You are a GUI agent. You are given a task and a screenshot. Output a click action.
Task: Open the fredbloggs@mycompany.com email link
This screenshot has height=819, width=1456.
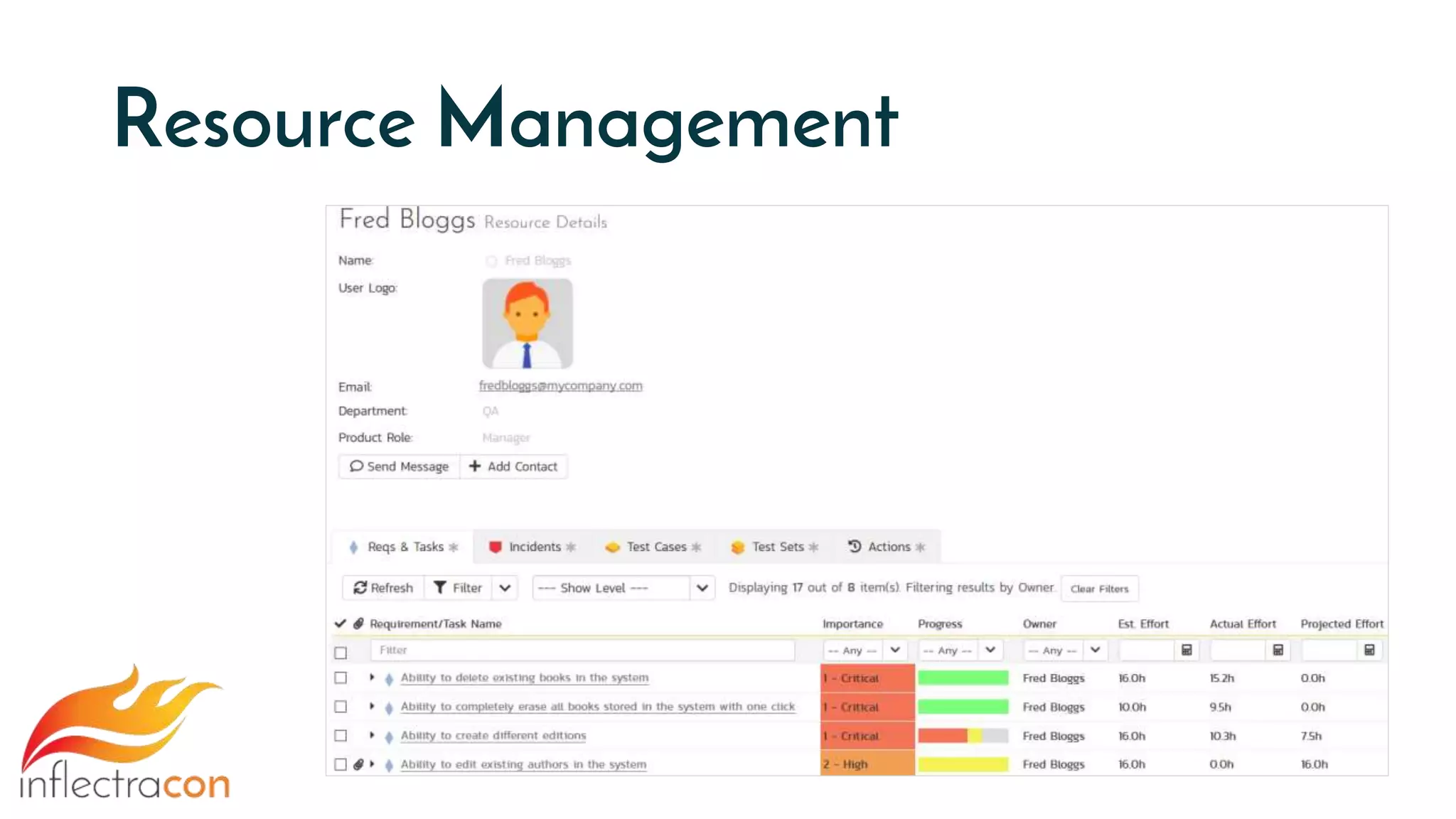point(560,385)
